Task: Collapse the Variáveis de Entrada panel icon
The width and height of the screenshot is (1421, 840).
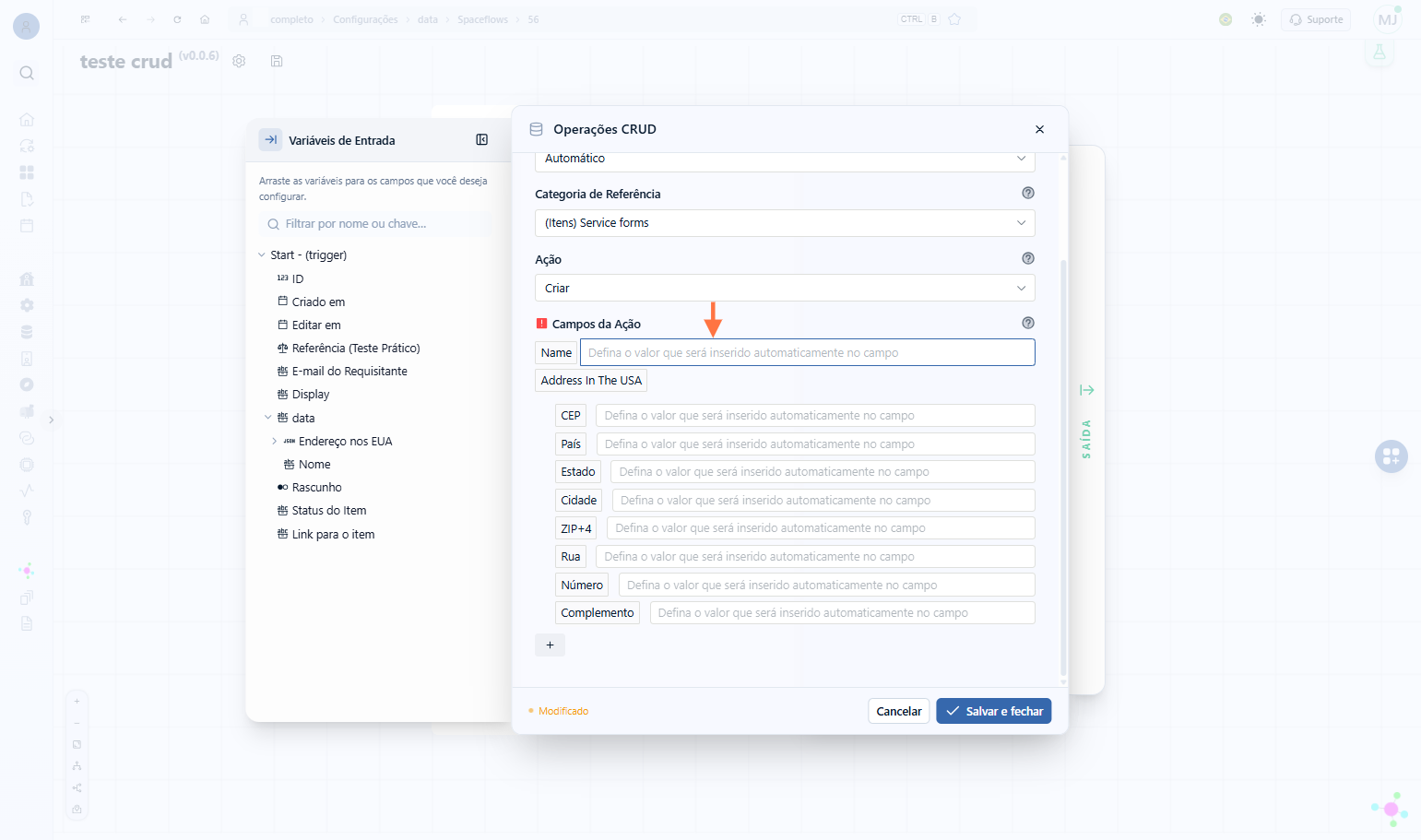Action: (481, 140)
